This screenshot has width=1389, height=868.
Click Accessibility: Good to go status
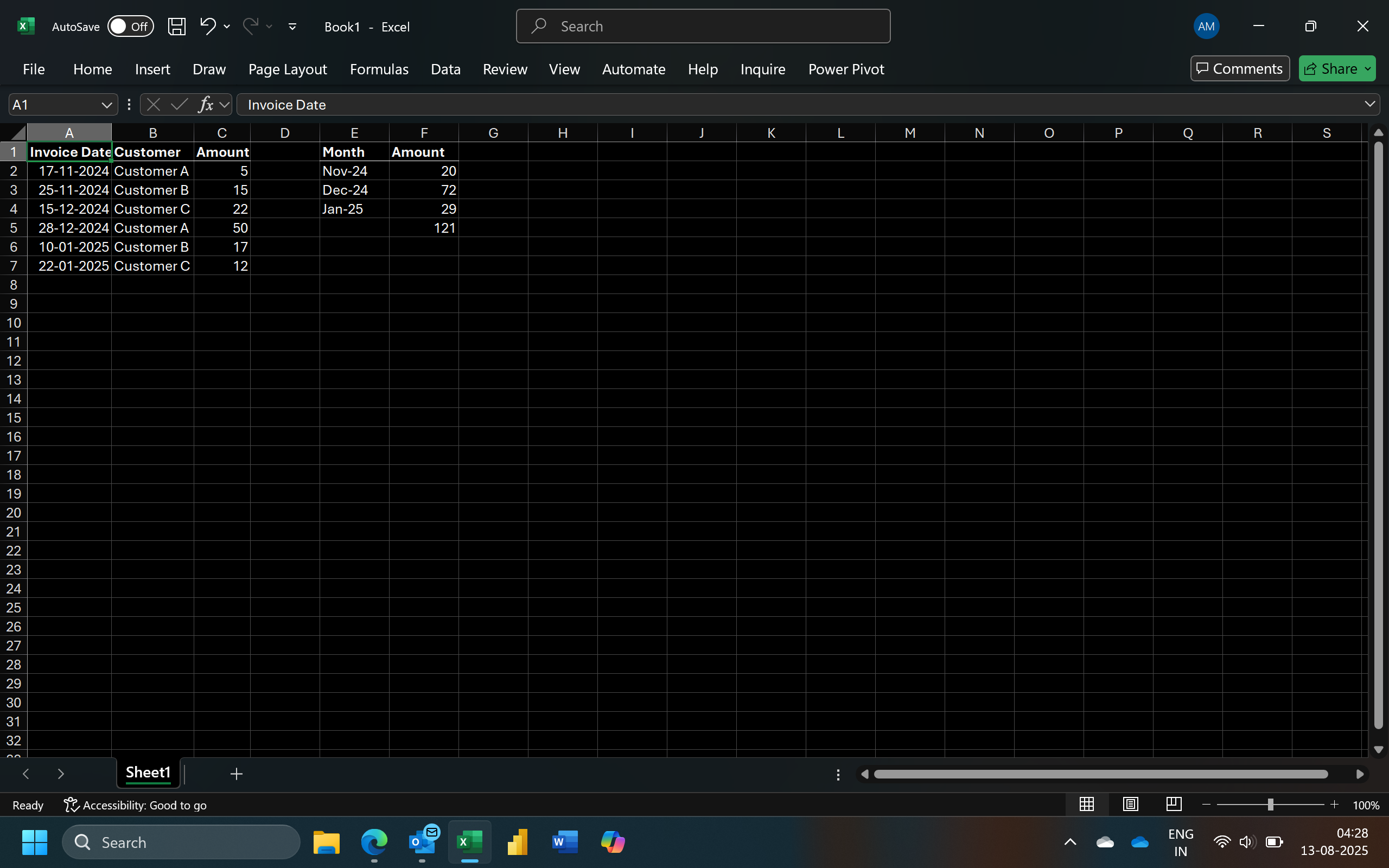point(136,806)
